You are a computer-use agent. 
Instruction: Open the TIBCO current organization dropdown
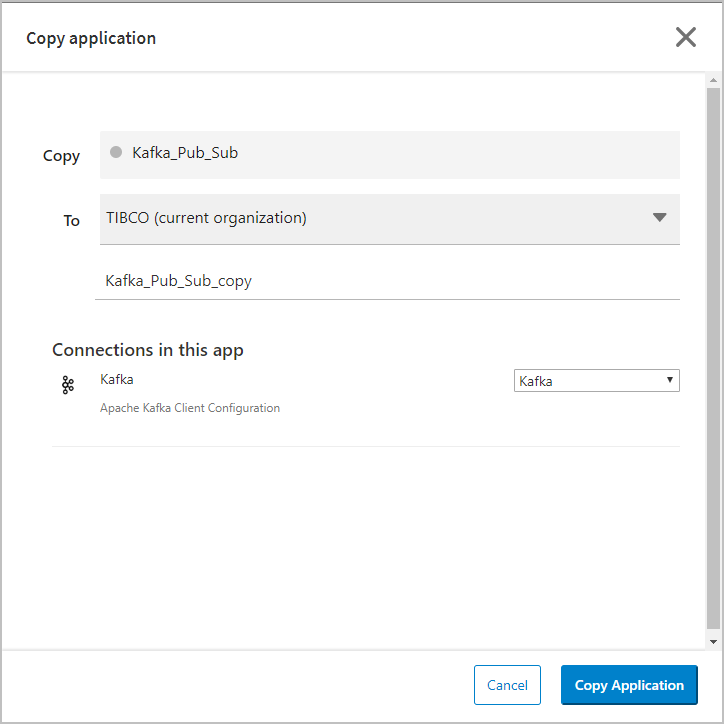click(x=390, y=219)
